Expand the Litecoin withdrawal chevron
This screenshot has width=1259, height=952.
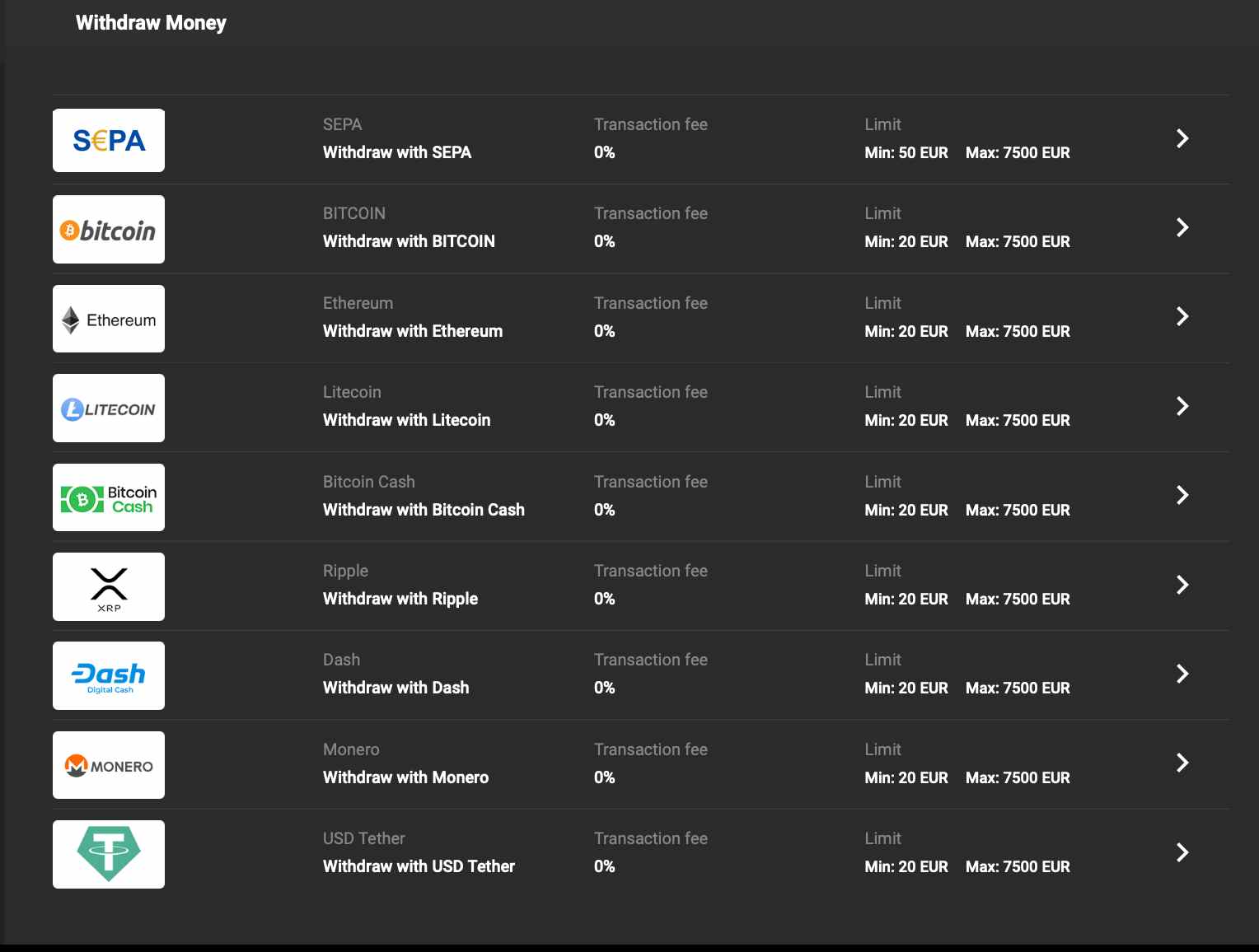[1182, 406]
